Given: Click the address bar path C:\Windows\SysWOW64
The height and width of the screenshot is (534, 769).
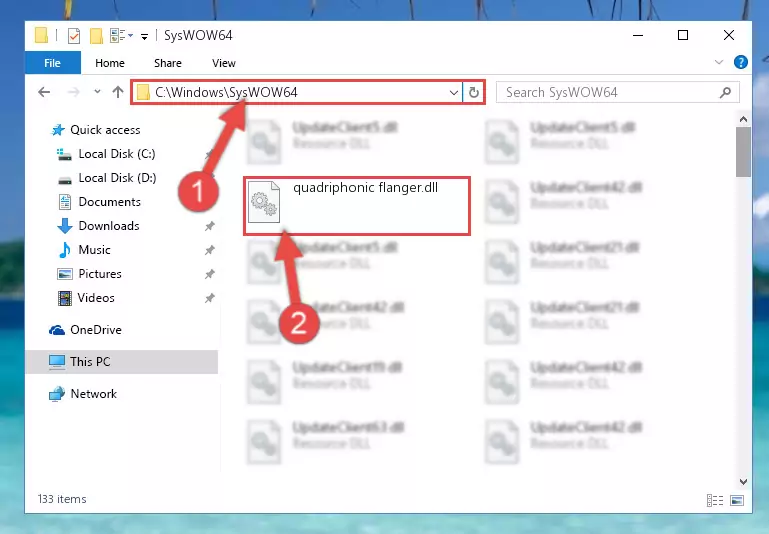Looking at the screenshot, I should [226, 92].
